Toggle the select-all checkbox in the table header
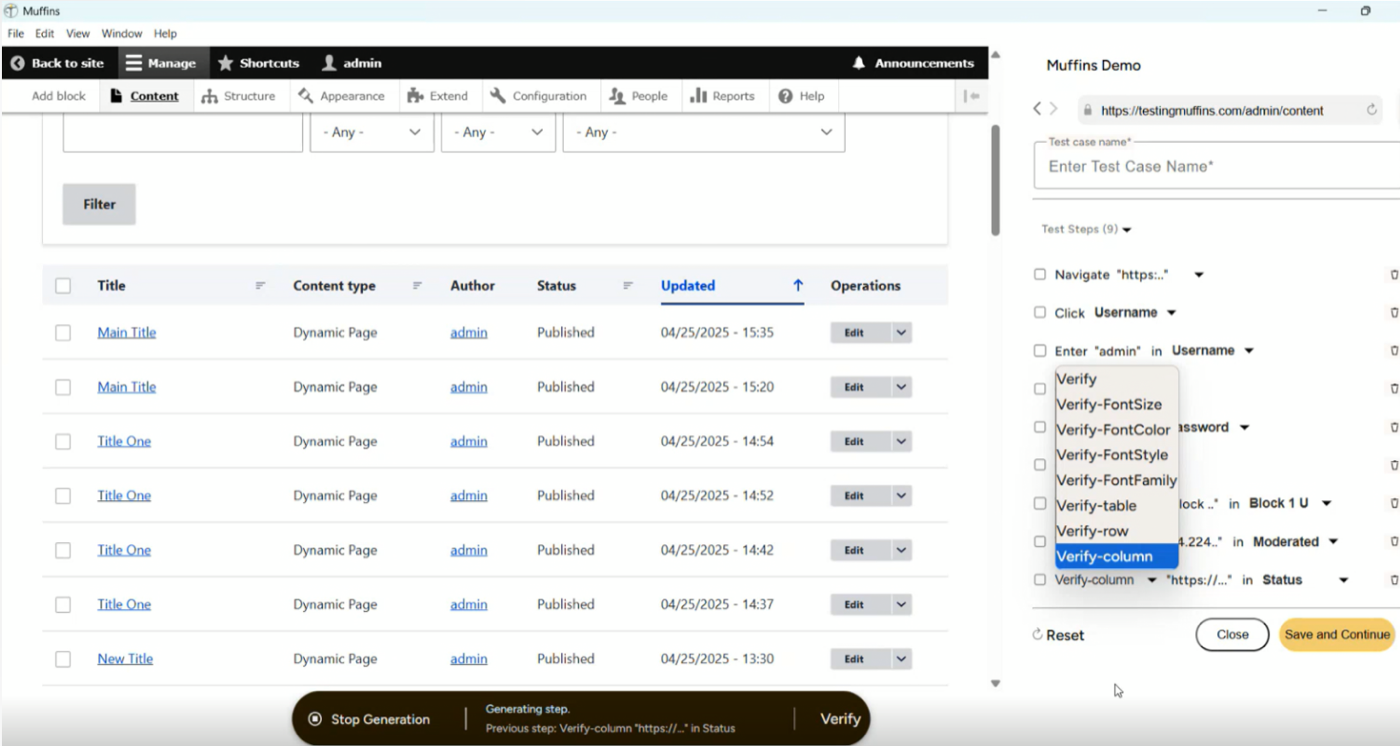Screen dimensions: 1400x746 (63, 285)
